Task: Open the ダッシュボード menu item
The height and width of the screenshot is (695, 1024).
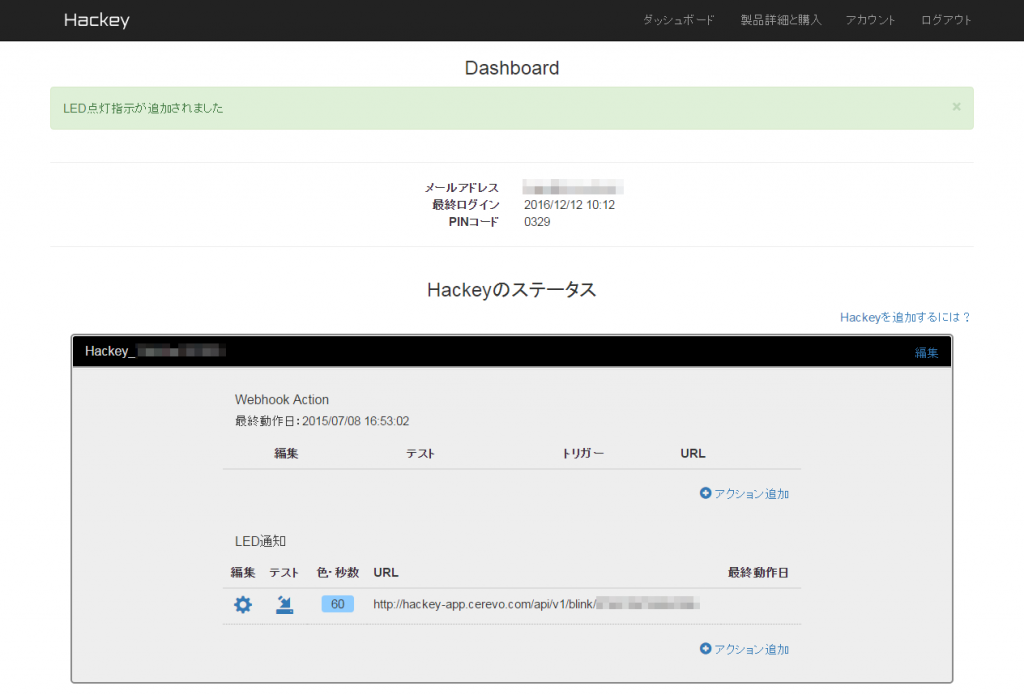Action: tap(678, 20)
